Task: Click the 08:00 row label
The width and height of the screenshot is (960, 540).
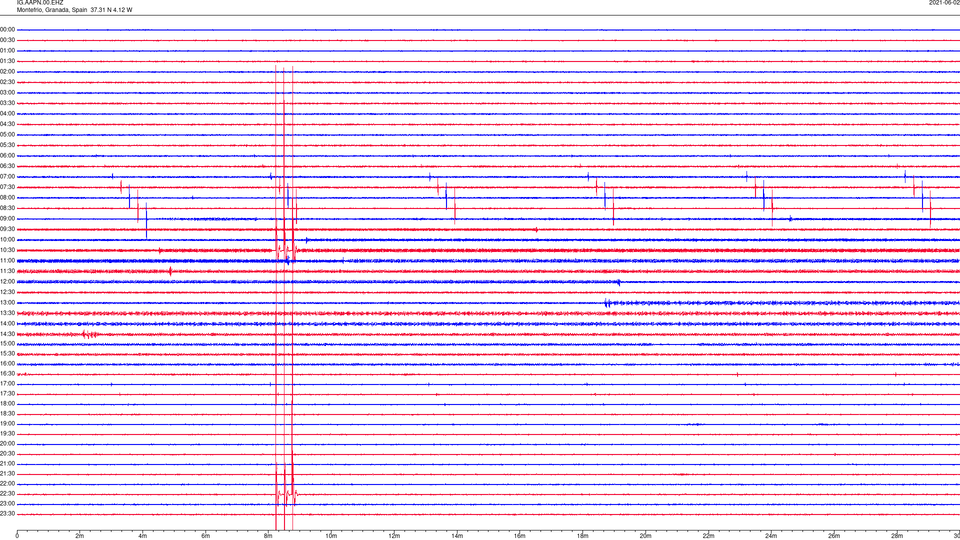Action: (7, 198)
